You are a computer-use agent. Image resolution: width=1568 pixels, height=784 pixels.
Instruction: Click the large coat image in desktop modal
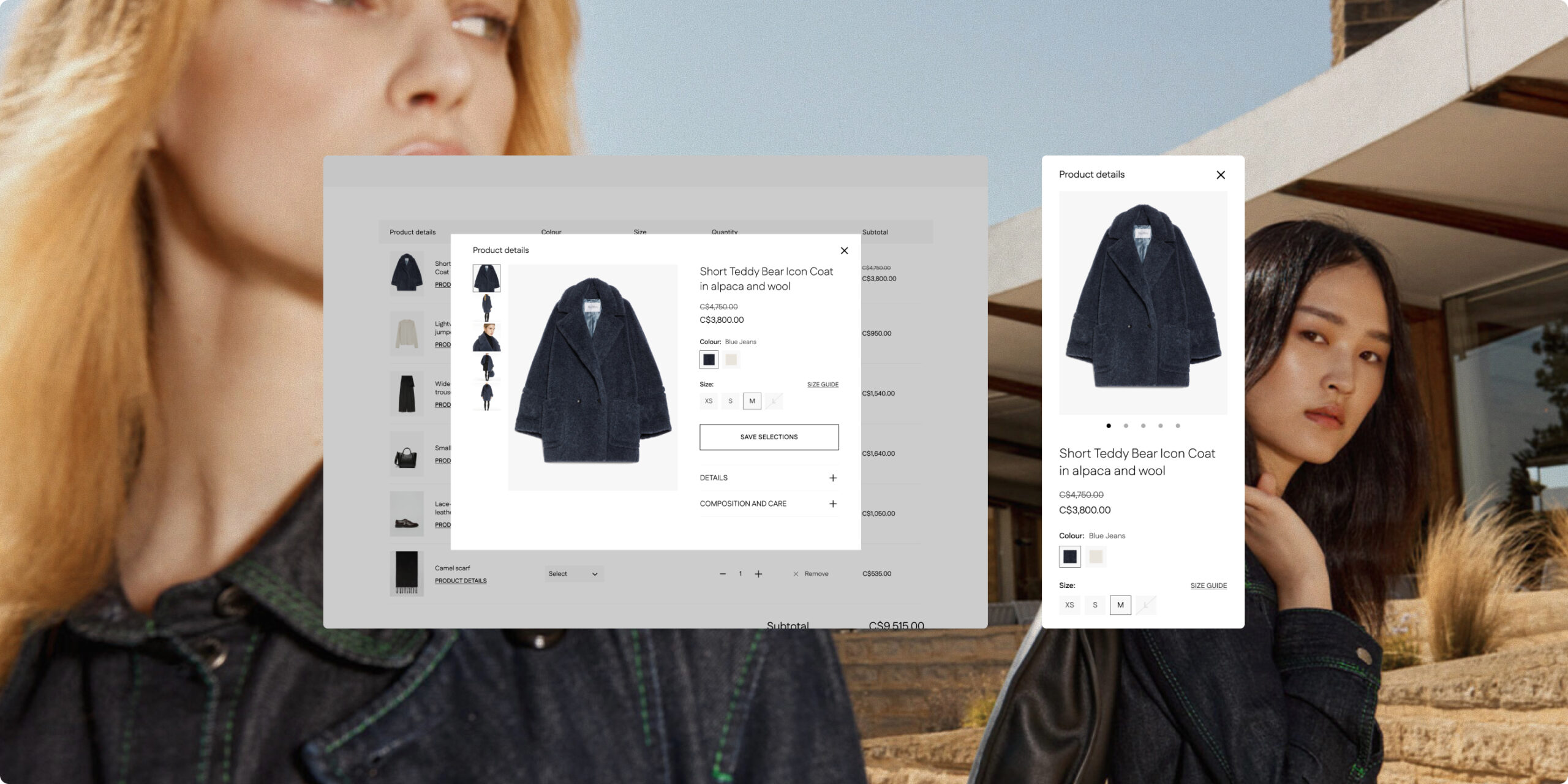point(593,377)
